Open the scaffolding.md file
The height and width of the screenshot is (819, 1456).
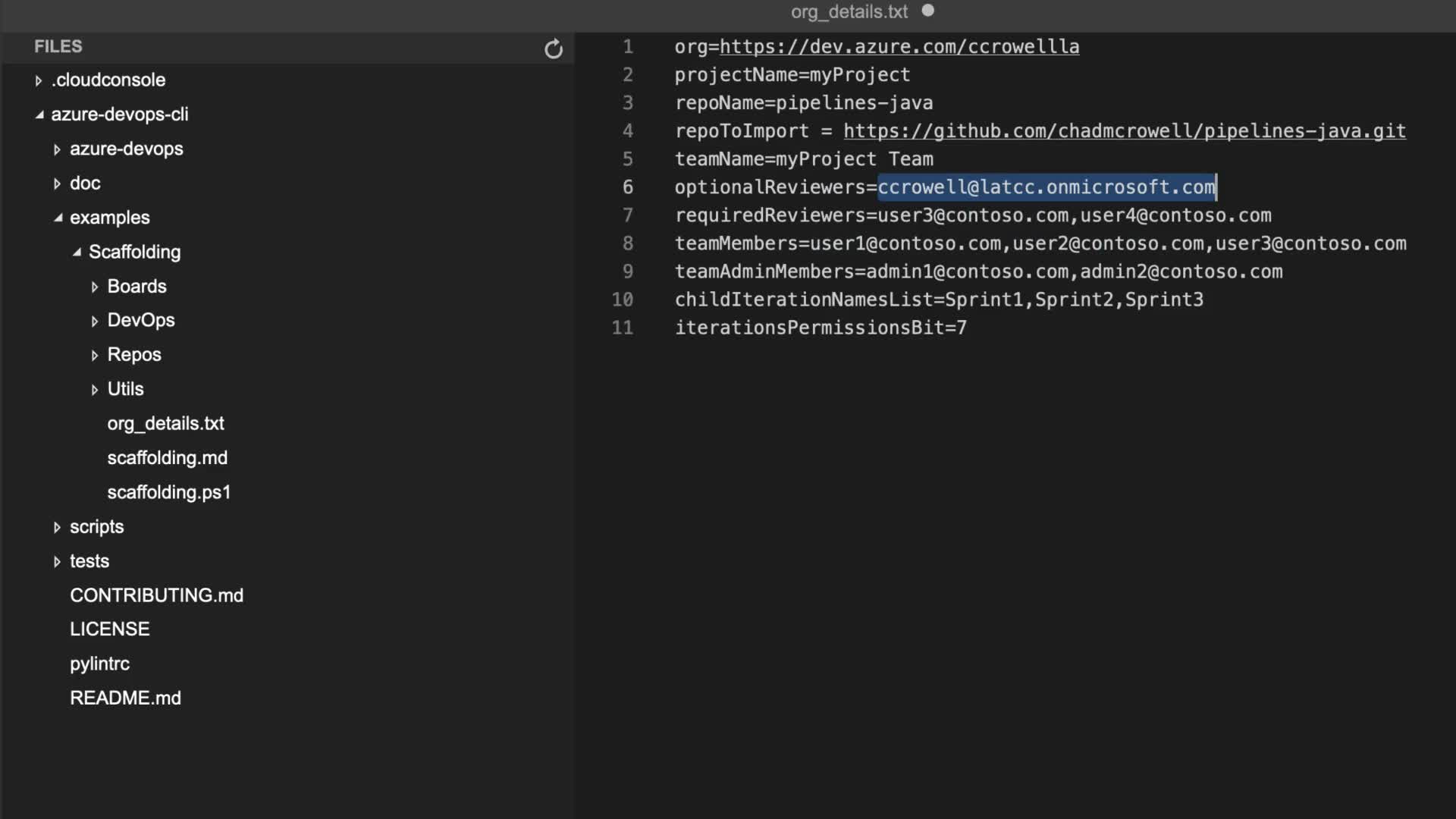(167, 457)
